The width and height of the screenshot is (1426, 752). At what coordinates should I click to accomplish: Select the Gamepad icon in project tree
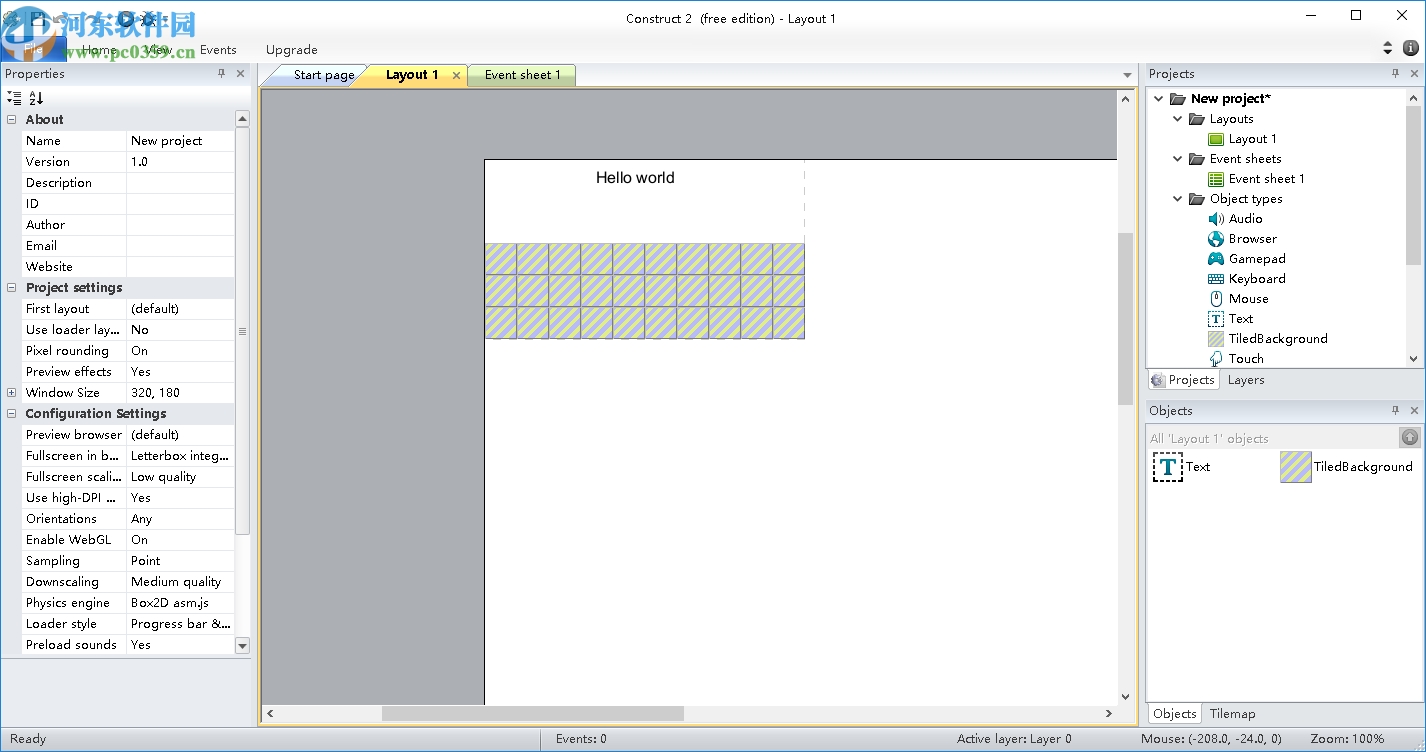[x=1216, y=259]
